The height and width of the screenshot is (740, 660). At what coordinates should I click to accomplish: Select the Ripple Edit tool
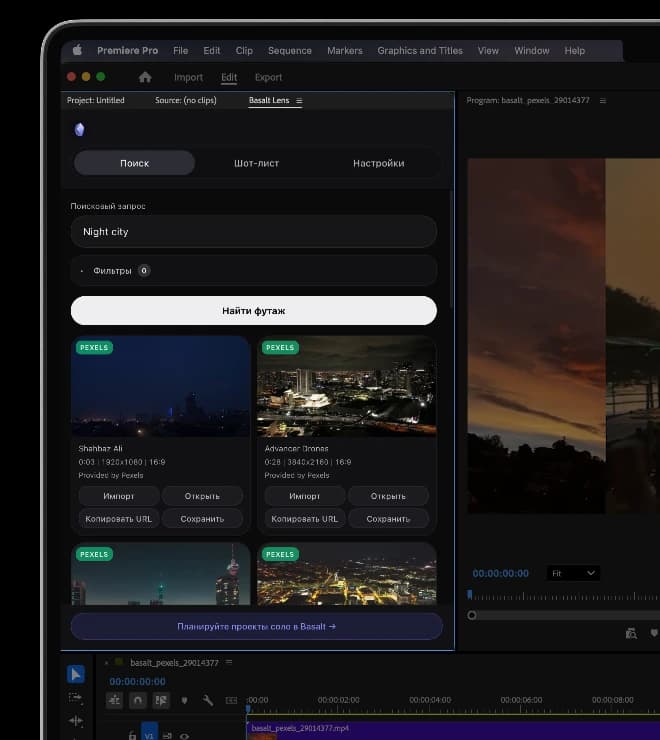coord(76,721)
